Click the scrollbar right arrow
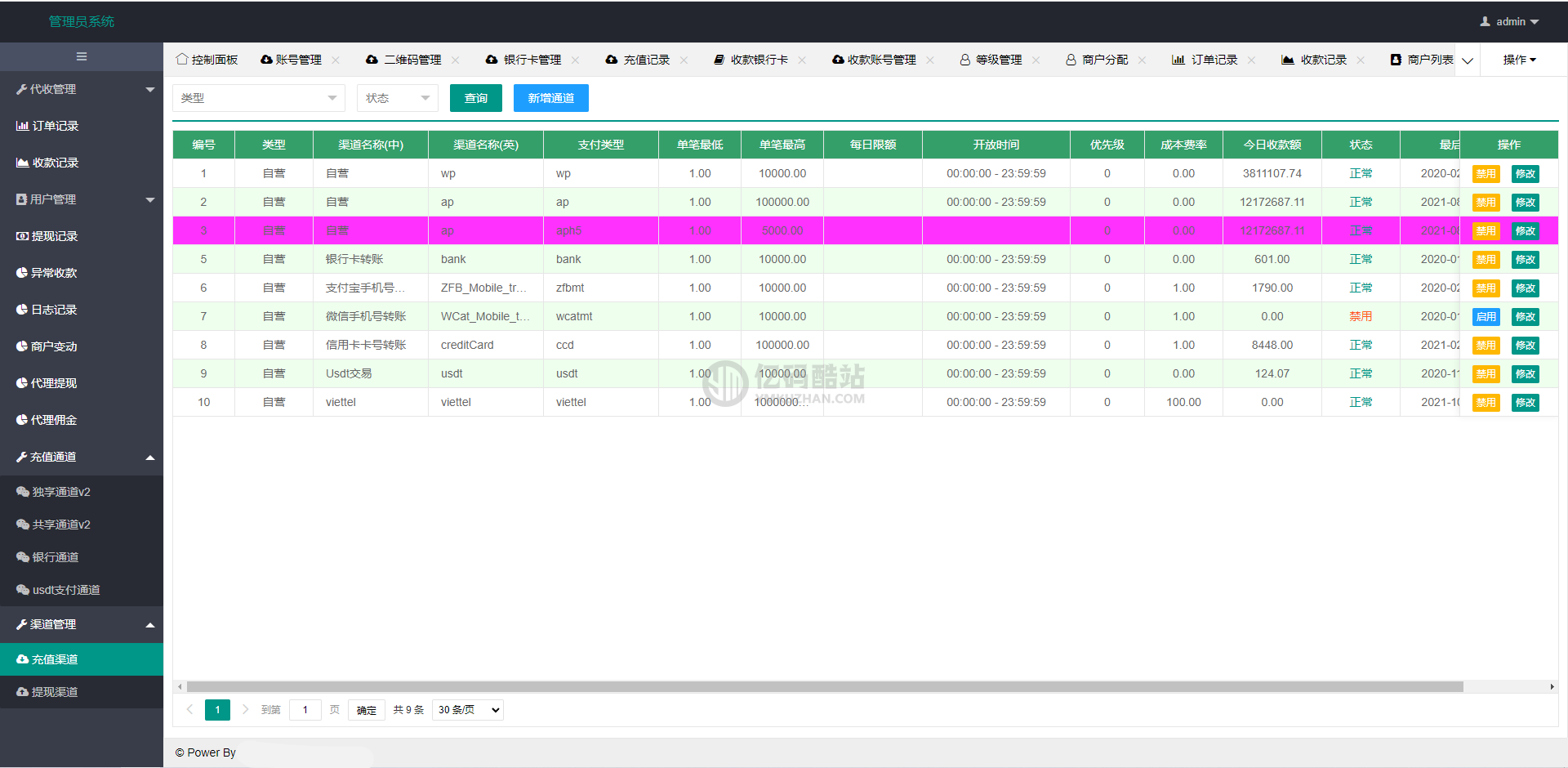Screen dimensions: 1568x768 [1552, 687]
